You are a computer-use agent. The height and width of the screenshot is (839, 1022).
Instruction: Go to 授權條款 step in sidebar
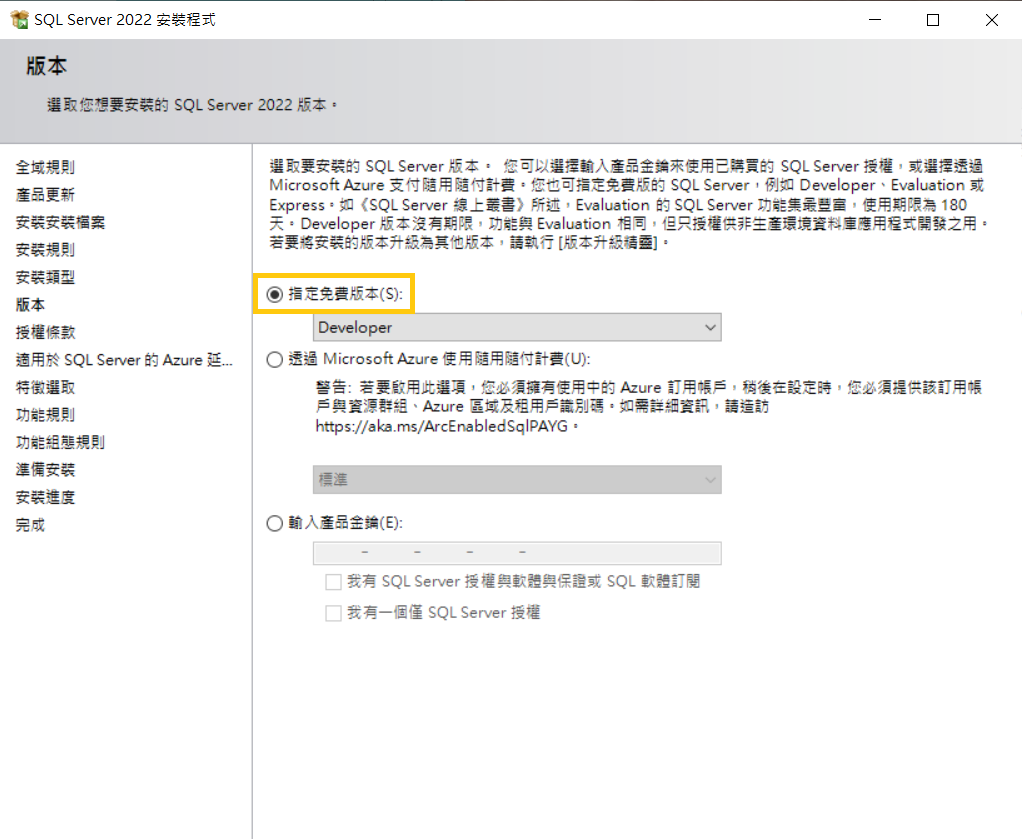pyautogui.click(x=45, y=332)
